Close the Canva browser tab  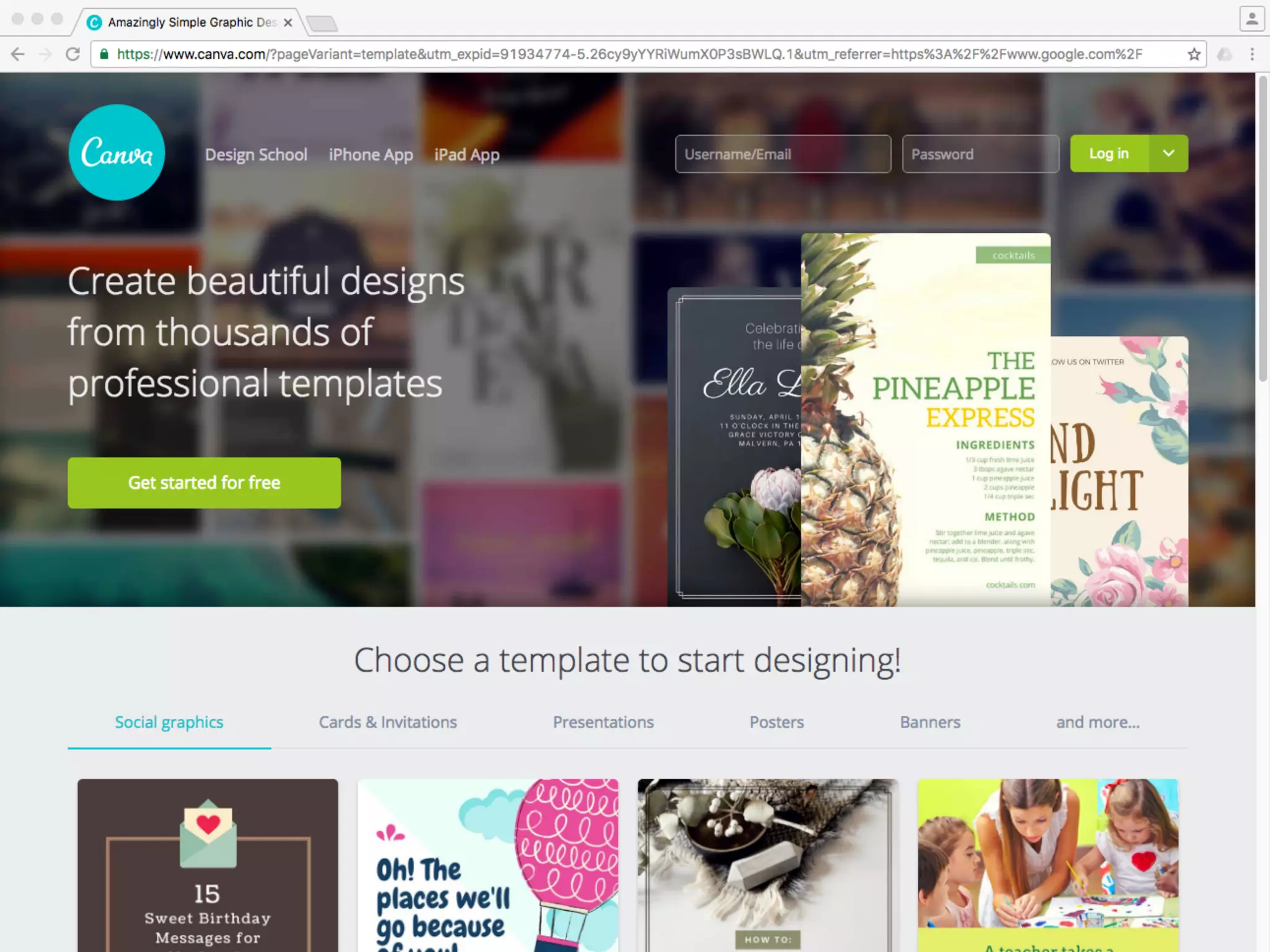[x=288, y=22]
